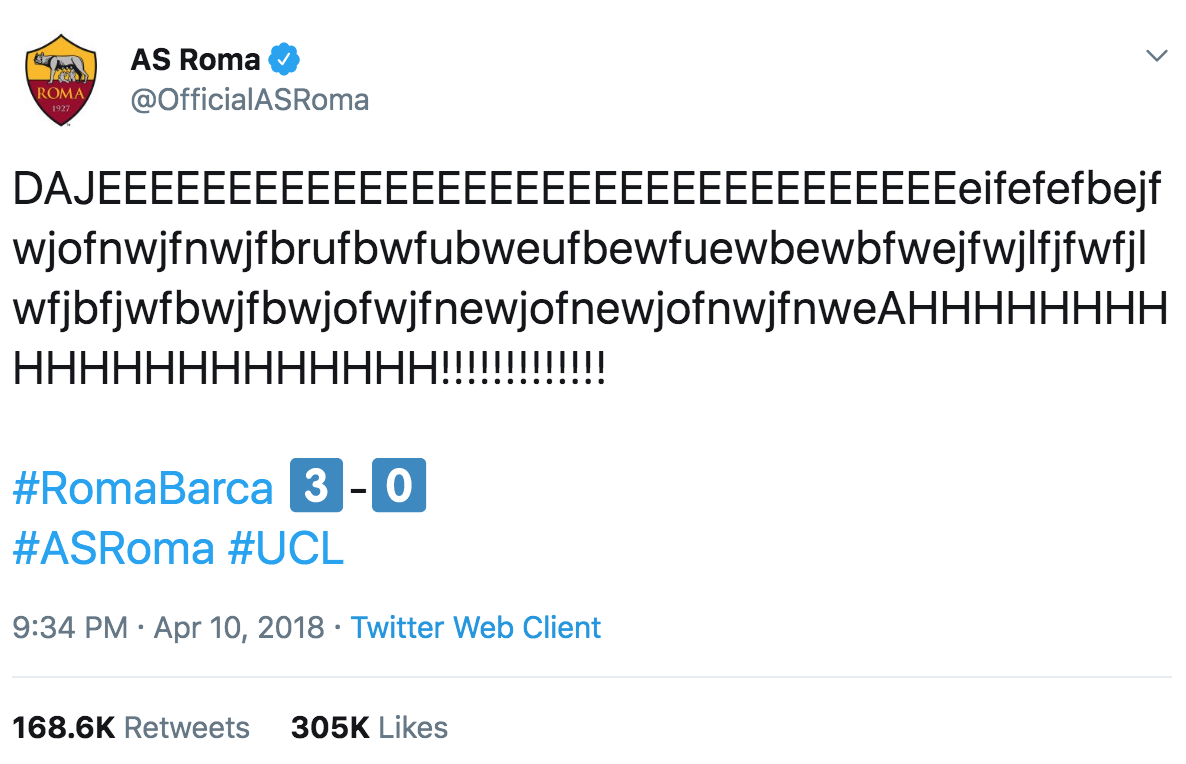Click the tweet line beginning wfjbfjwf
This screenshot has height=764, width=1186.
click(590, 310)
